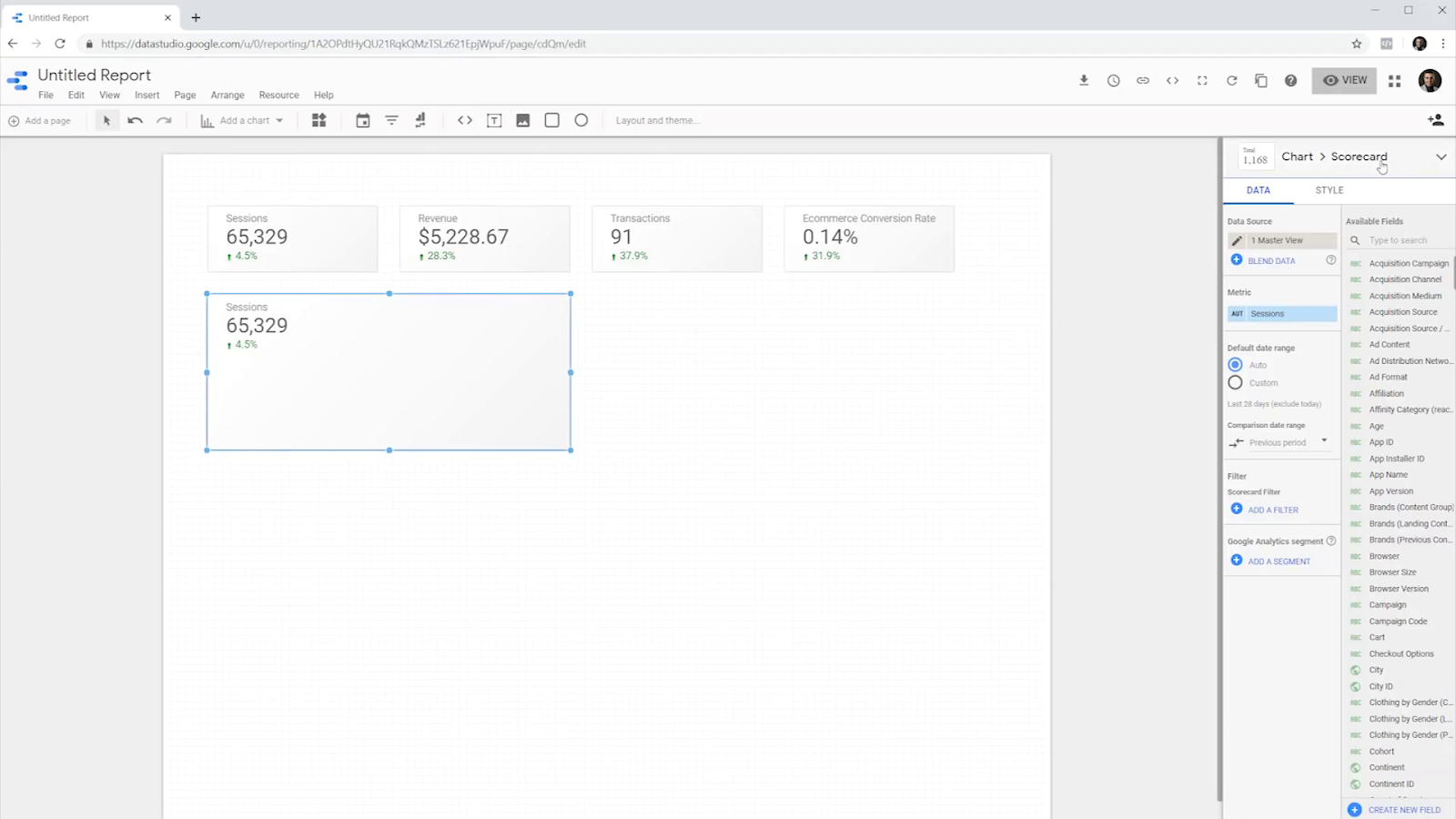
Task: Open the Page menu
Action: click(x=185, y=95)
